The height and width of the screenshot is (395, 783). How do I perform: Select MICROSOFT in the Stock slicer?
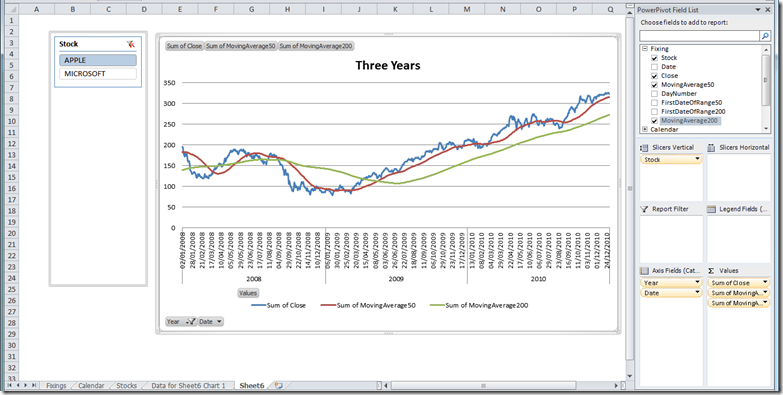(x=98, y=74)
